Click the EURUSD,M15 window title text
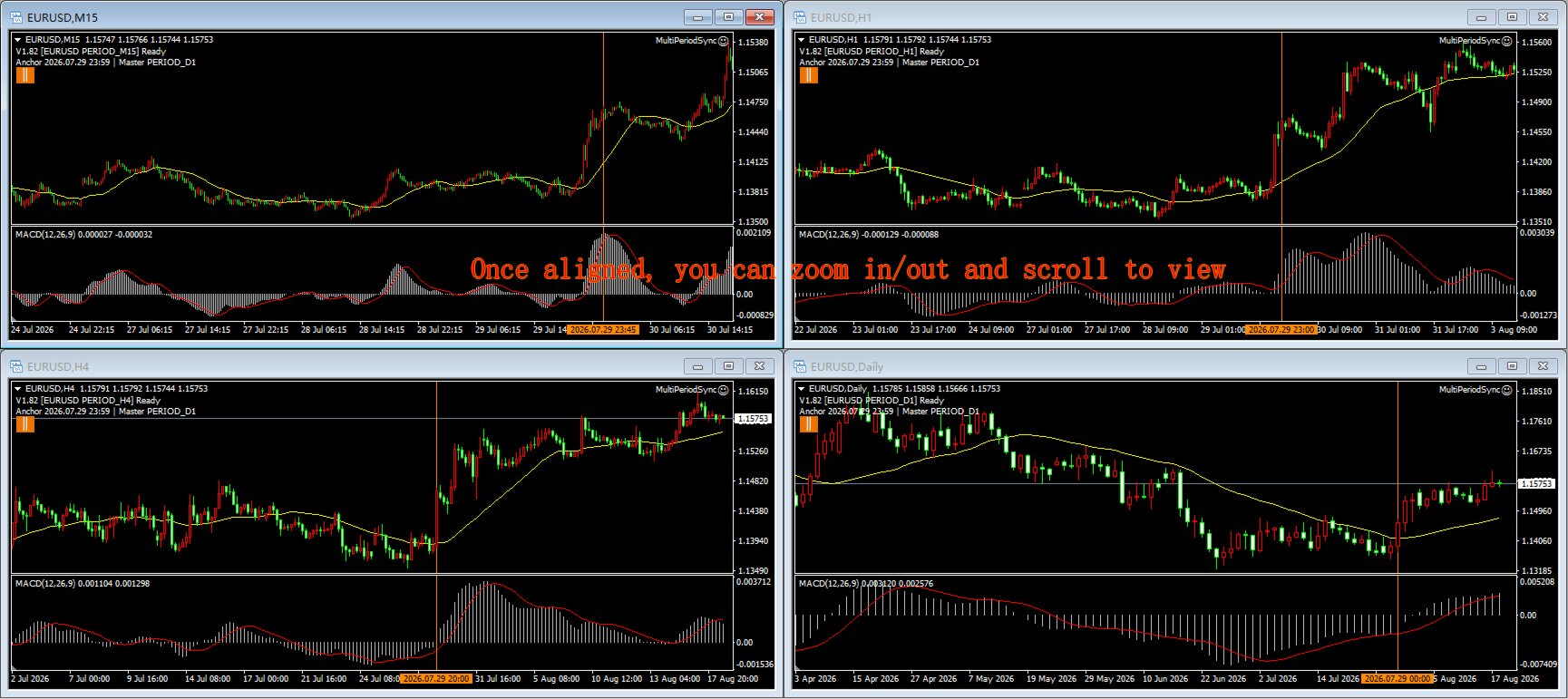This screenshot has width=1568, height=699. [63, 18]
